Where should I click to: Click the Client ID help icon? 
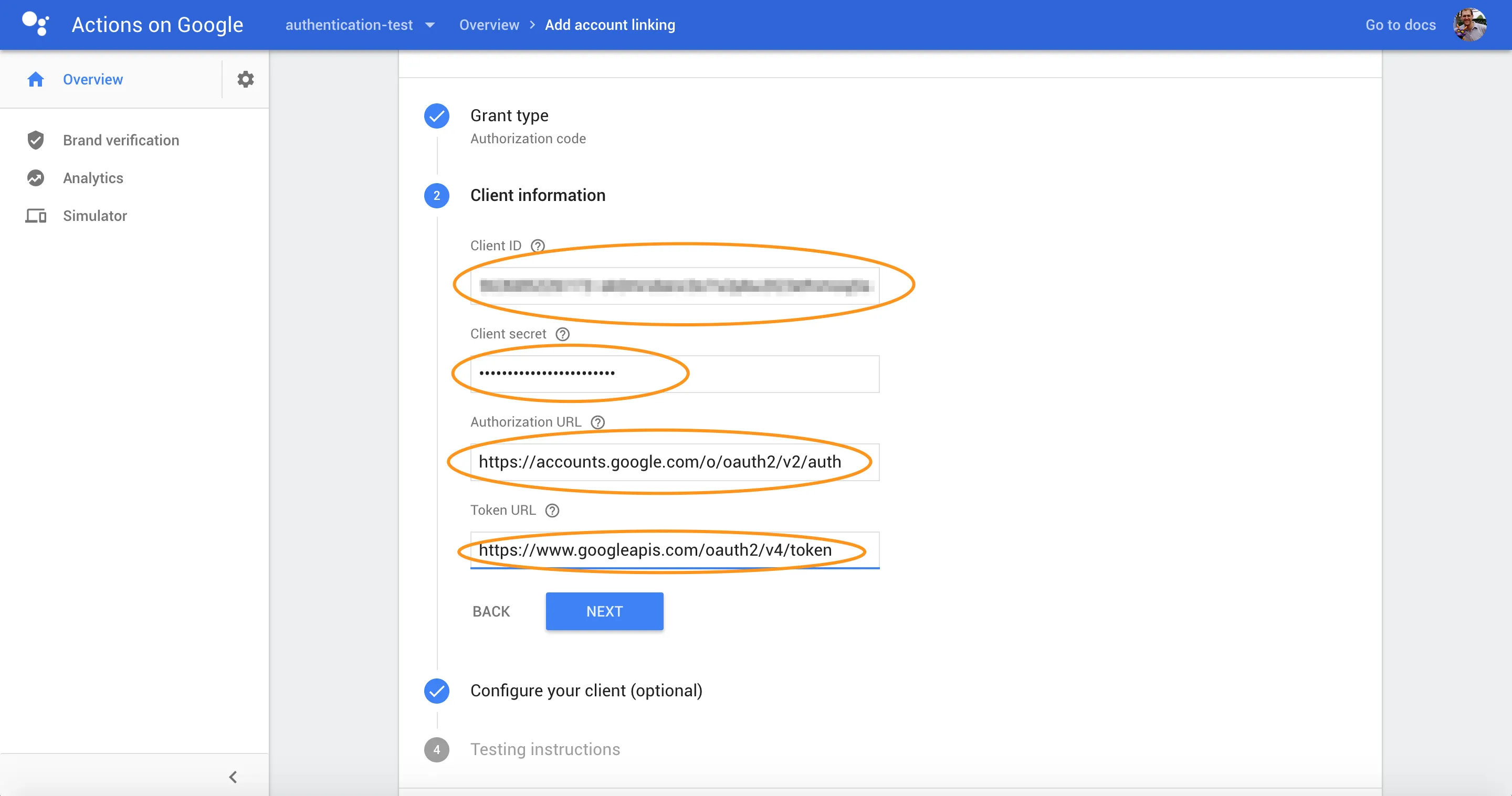click(538, 246)
